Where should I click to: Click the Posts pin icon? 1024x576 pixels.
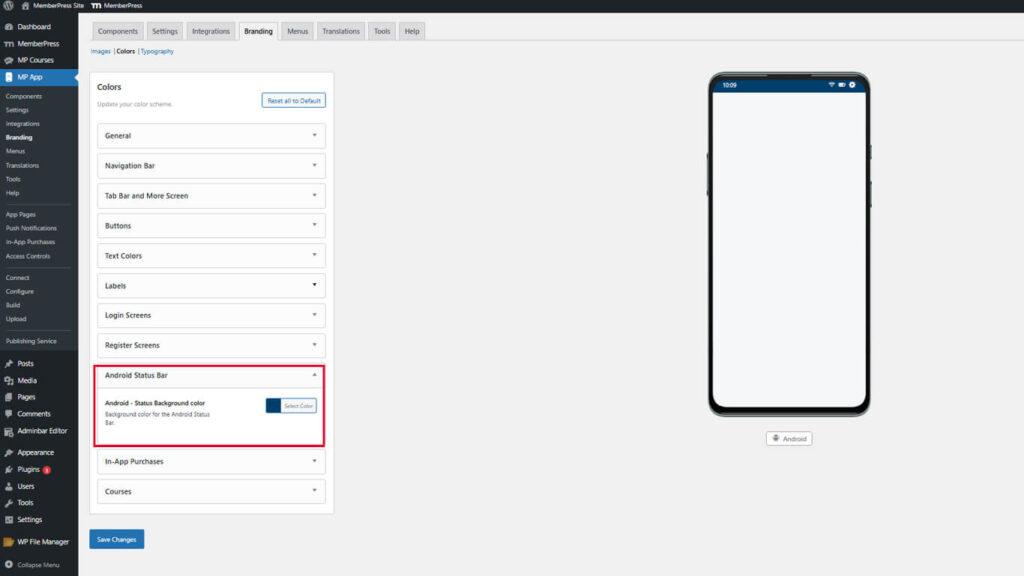(9, 364)
